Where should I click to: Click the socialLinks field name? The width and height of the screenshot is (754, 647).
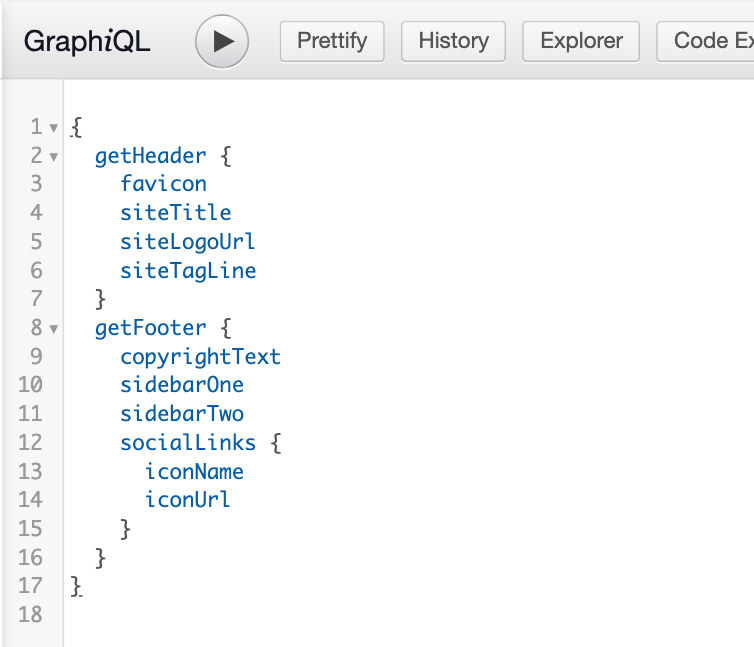click(188, 443)
